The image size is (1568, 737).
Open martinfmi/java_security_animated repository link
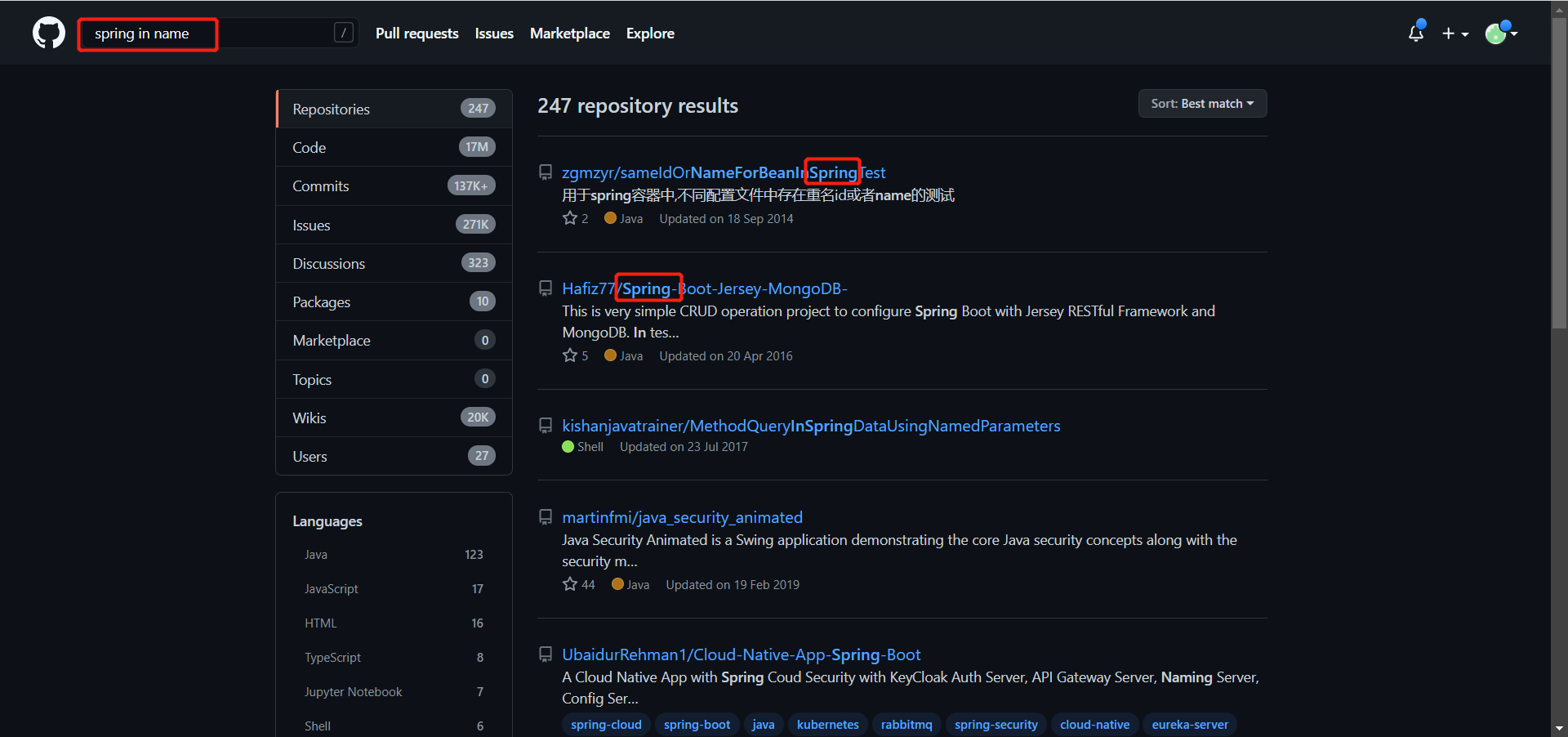[x=682, y=517]
